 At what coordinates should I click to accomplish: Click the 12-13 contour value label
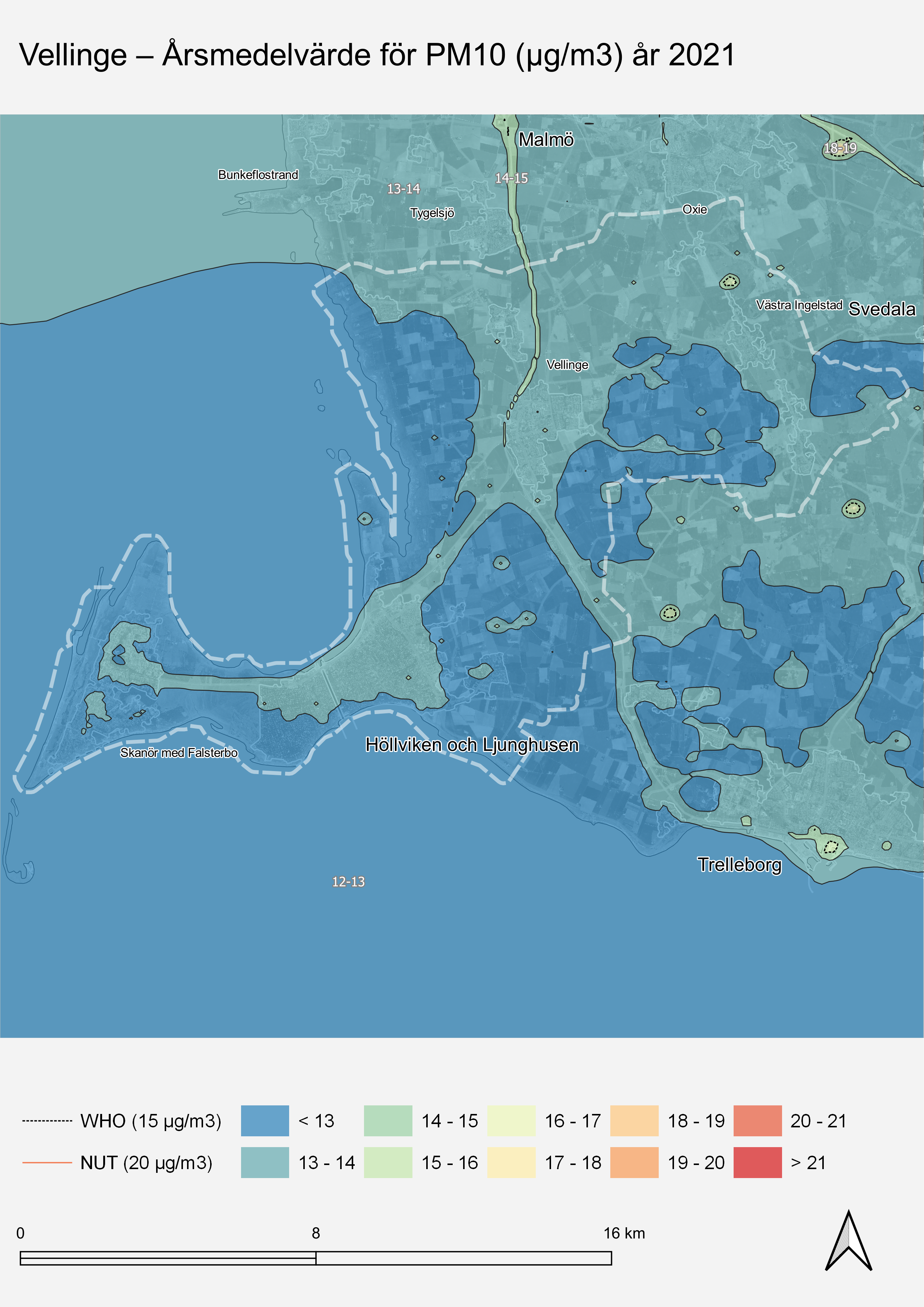348,882
